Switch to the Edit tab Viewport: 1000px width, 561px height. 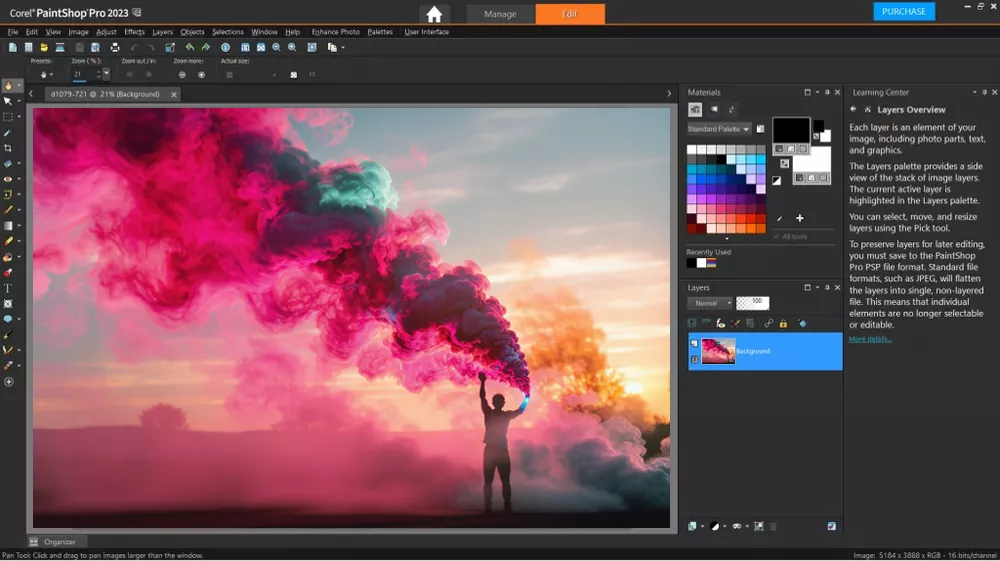click(x=570, y=14)
